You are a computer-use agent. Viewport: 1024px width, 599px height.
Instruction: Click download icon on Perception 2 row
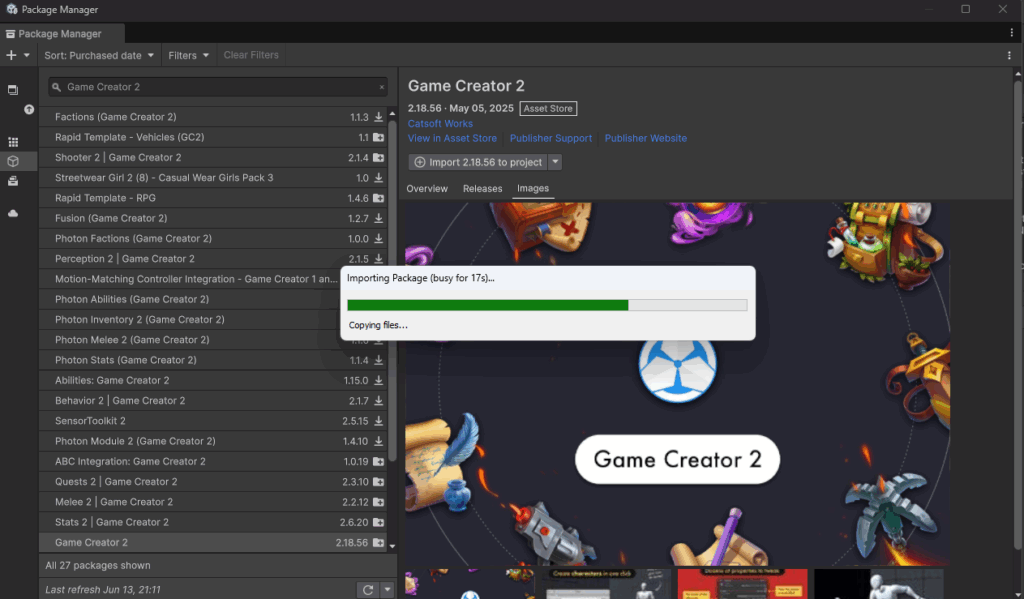378,259
